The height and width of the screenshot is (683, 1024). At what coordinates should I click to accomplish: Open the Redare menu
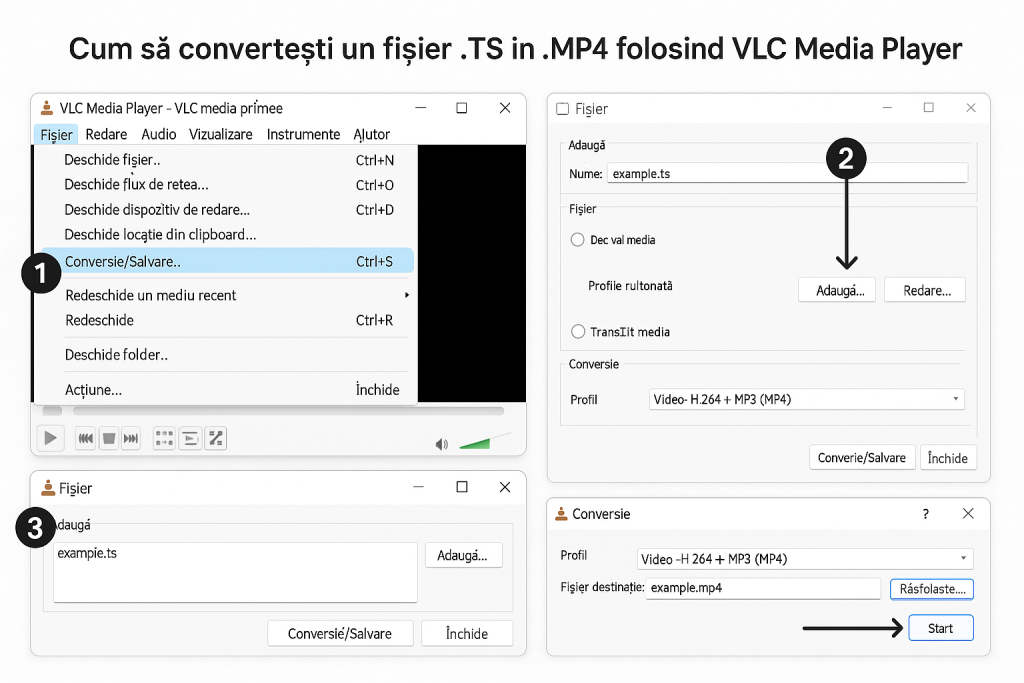point(106,135)
